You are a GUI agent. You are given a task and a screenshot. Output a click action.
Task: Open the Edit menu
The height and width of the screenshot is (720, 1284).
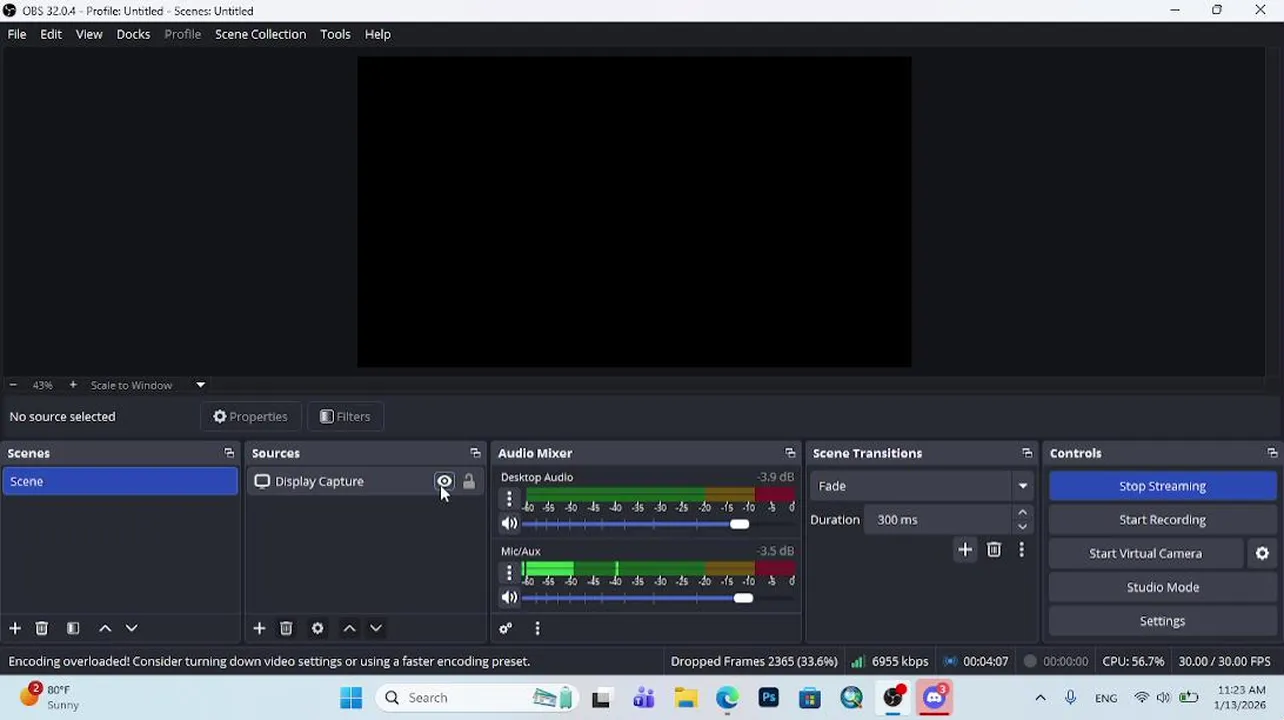pos(51,34)
